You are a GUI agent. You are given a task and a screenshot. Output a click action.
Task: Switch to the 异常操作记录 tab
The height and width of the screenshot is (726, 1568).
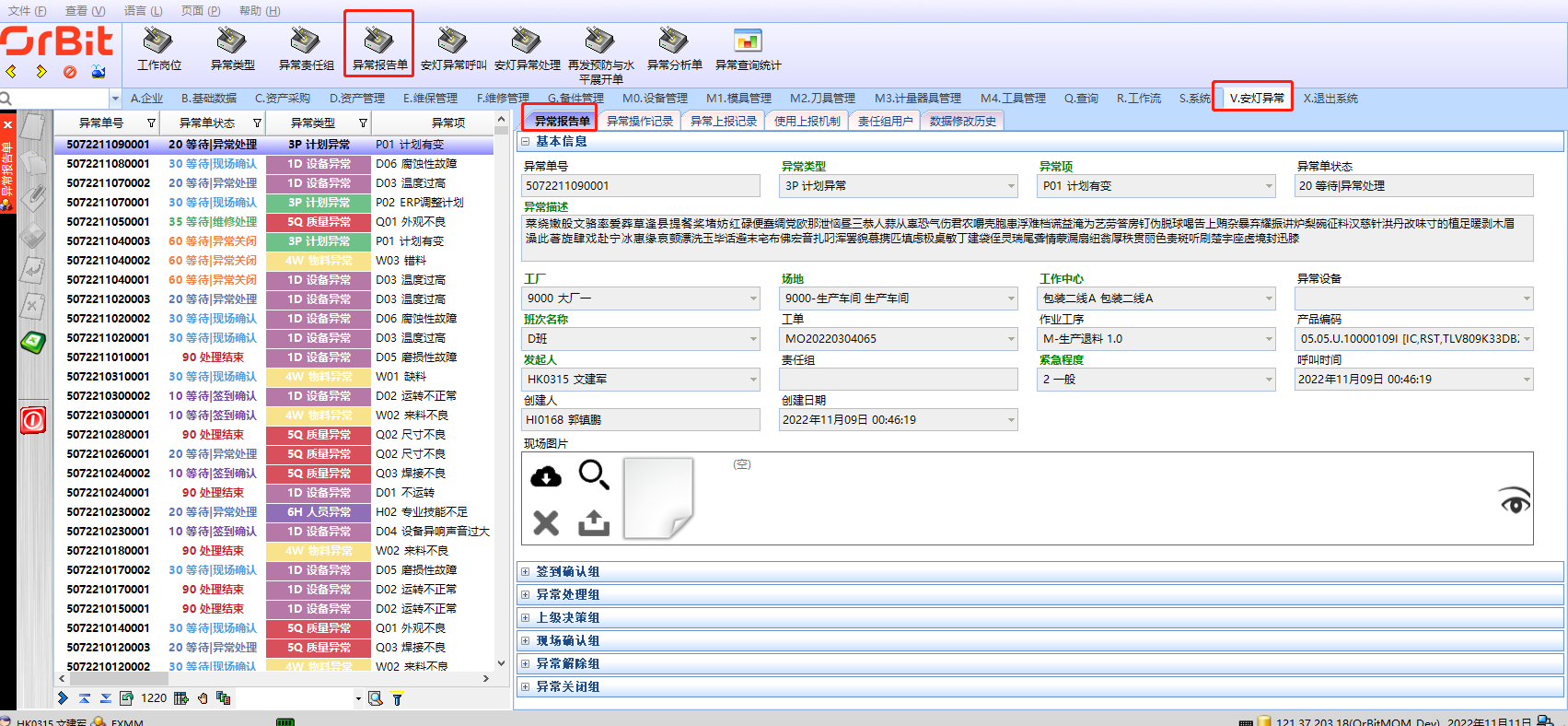639,121
